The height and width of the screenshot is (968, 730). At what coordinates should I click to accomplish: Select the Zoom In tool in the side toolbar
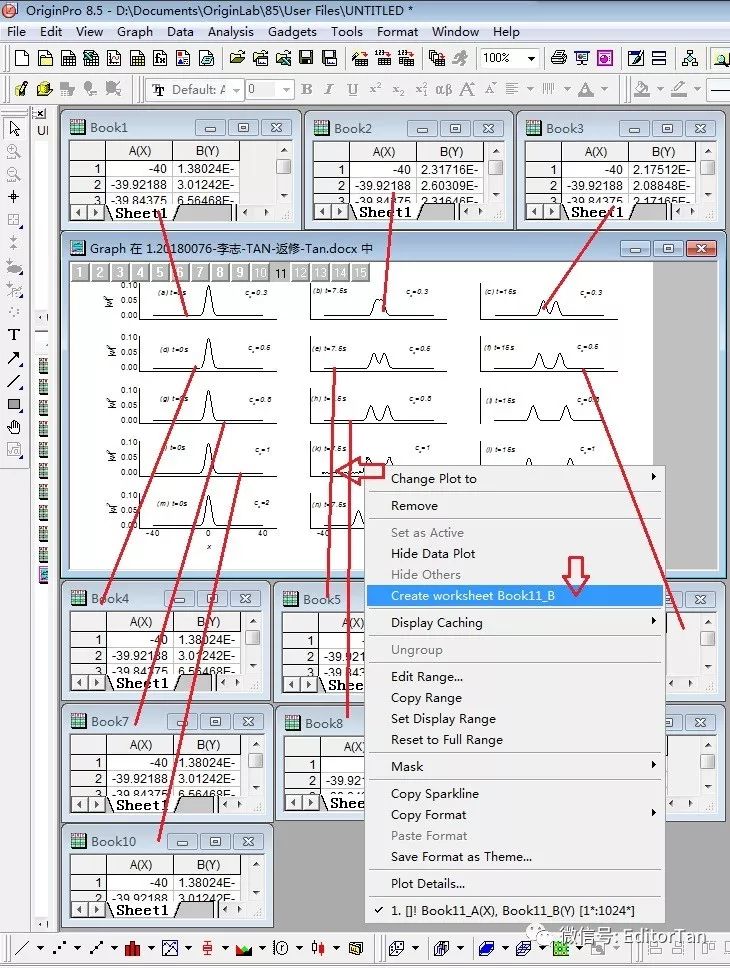point(14,151)
